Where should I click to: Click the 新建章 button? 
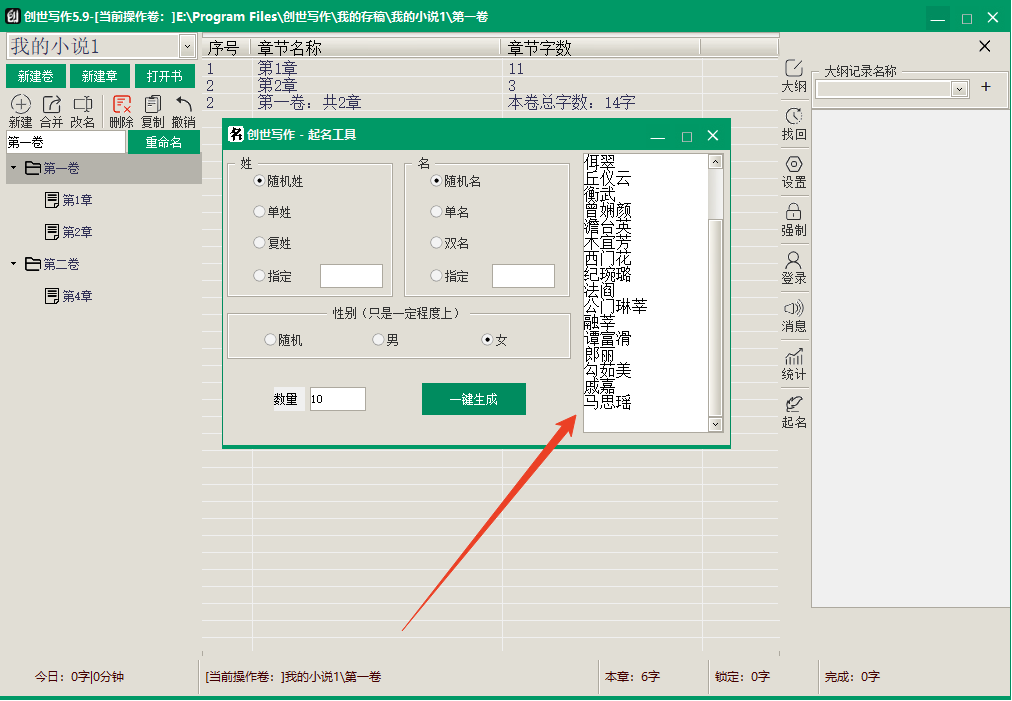tap(99, 77)
